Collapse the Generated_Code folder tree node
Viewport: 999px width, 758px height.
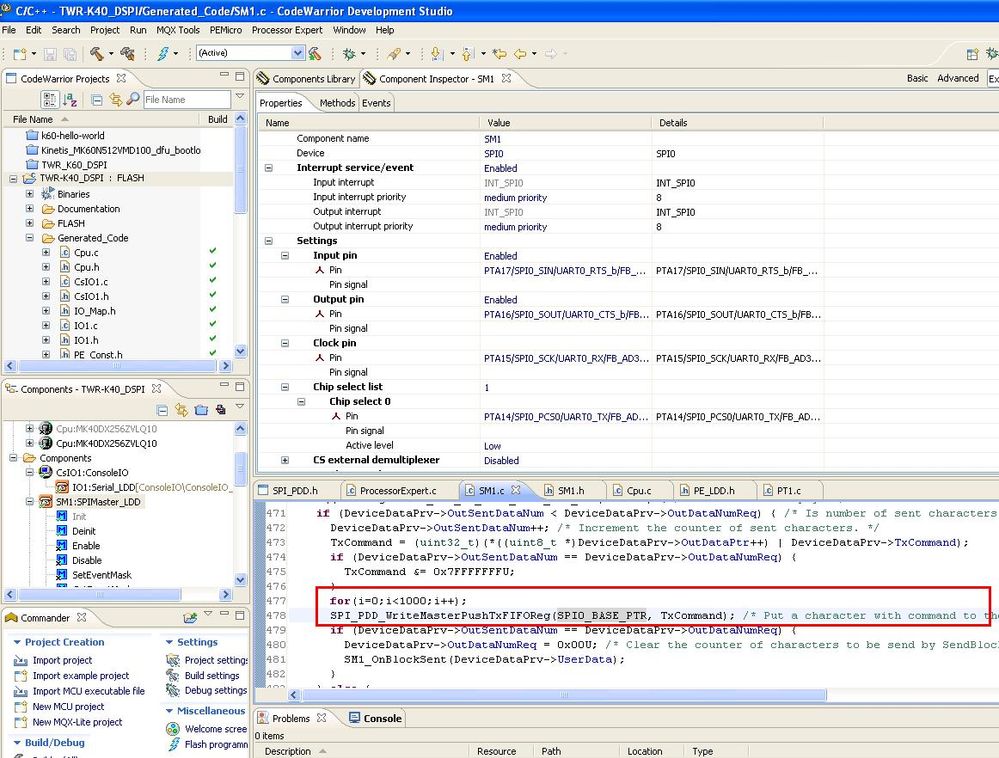tap(29, 238)
